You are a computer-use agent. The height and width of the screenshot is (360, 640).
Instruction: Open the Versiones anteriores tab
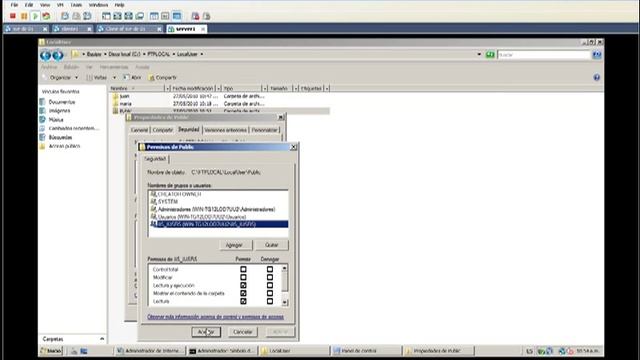point(225,130)
